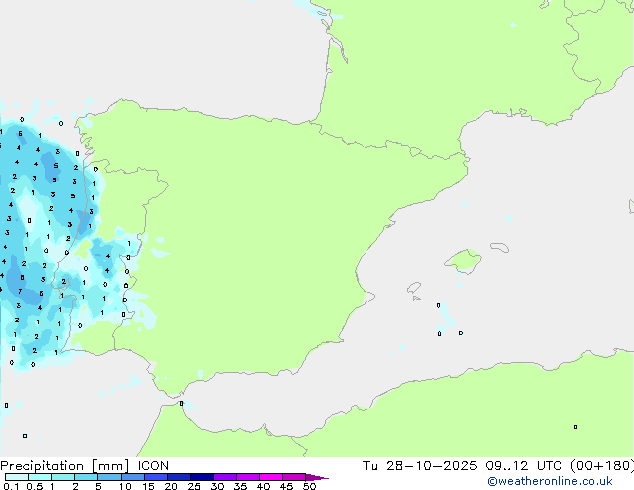
Task: Click the arrow tip beyond 50 mm
Action: tap(317, 477)
